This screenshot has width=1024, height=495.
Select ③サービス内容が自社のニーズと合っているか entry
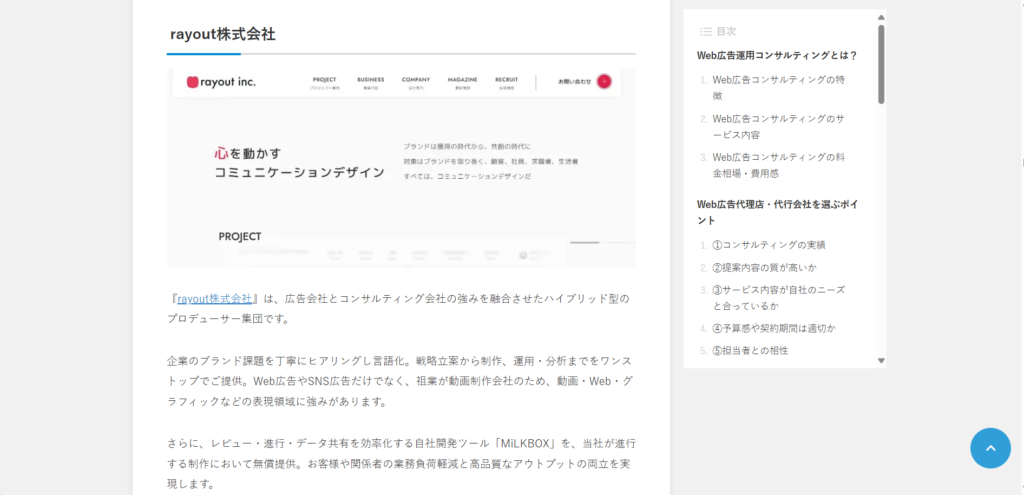point(778,298)
